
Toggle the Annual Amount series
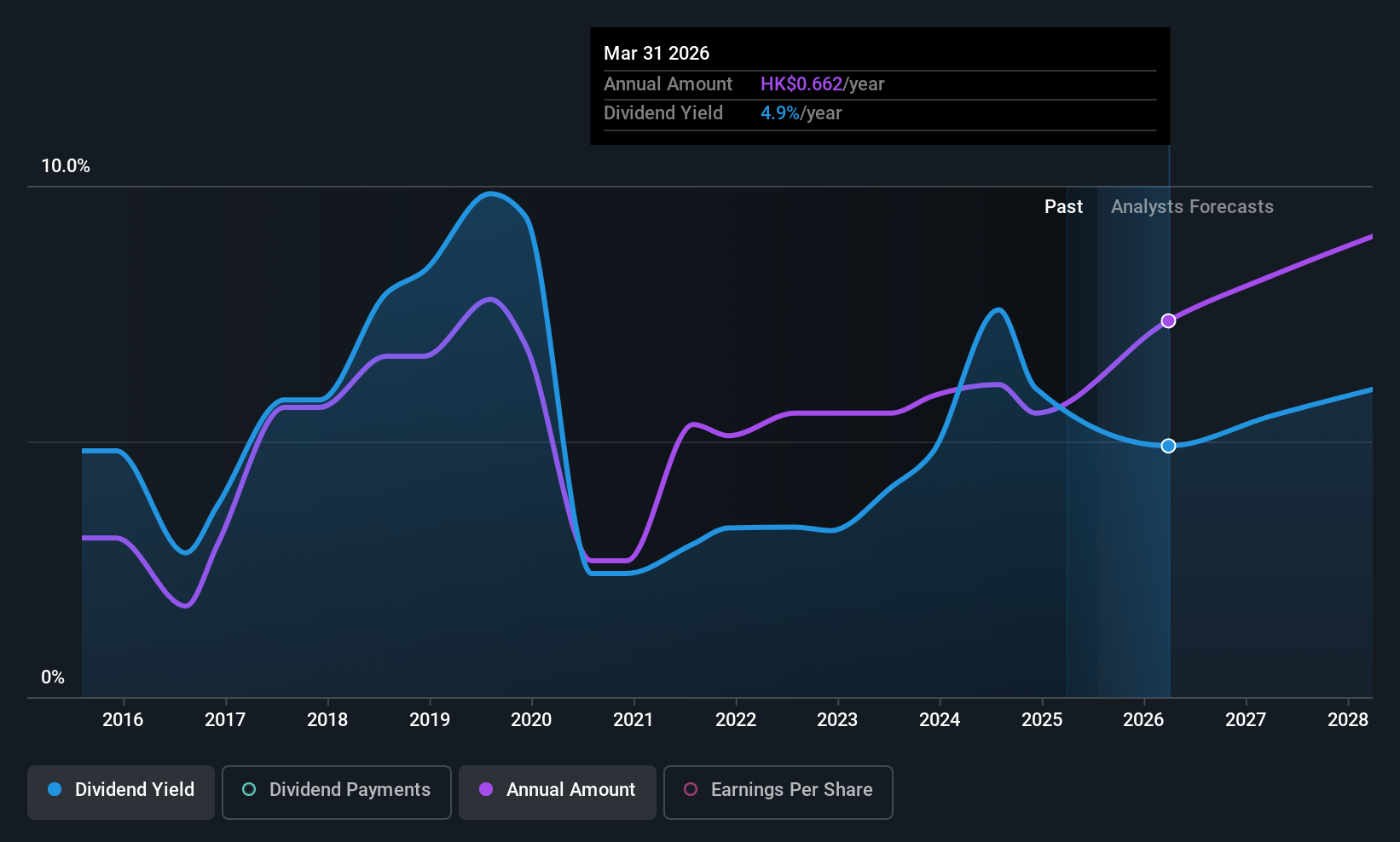pos(558,793)
